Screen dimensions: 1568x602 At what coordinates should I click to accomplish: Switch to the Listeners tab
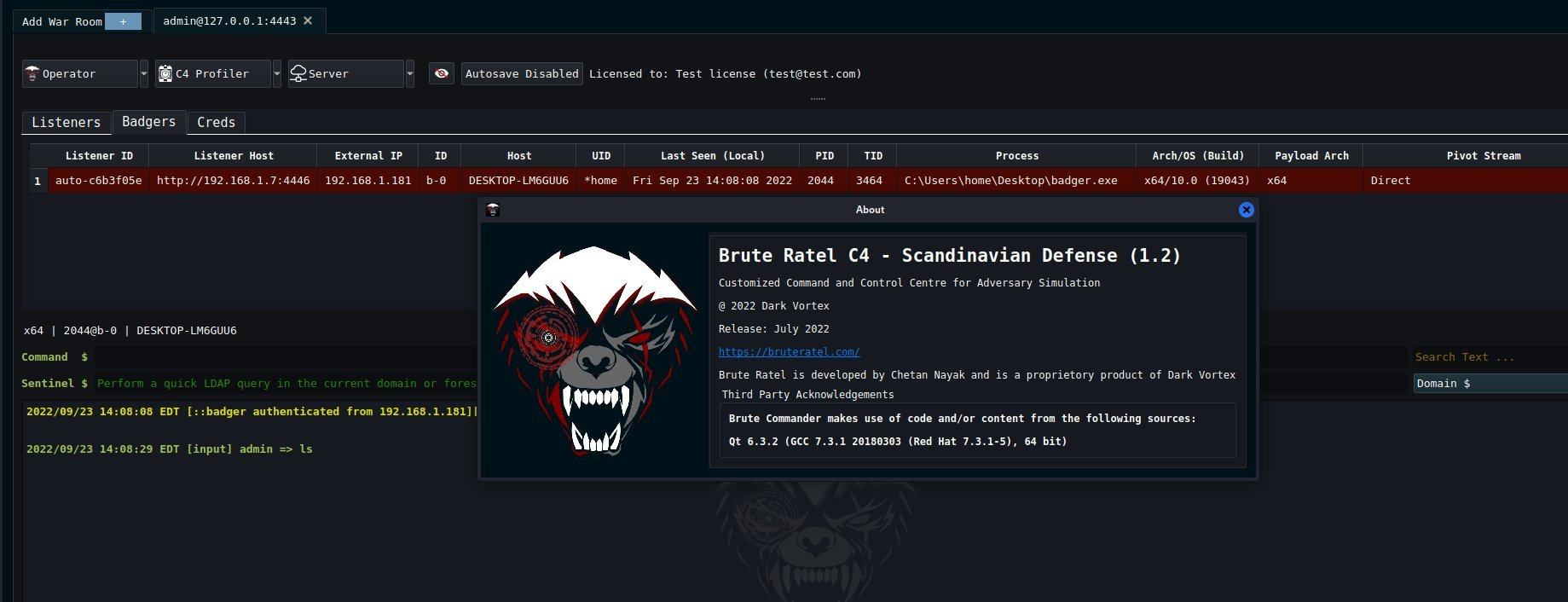click(x=67, y=123)
